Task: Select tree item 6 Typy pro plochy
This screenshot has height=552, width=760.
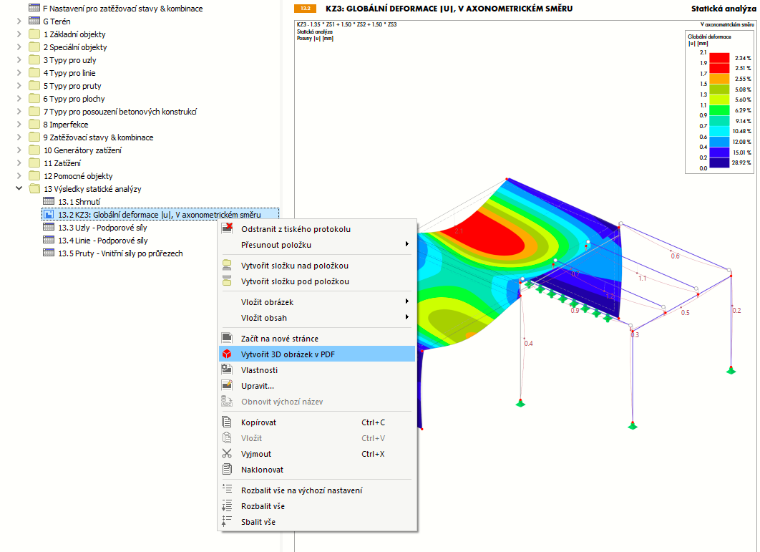Action: [x=74, y=98]
